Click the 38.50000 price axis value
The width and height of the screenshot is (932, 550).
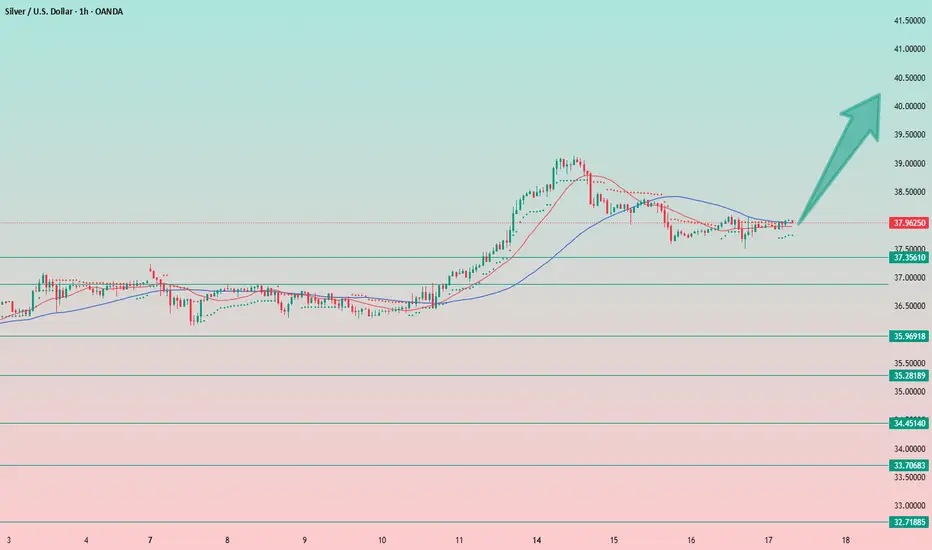(909, 192)
